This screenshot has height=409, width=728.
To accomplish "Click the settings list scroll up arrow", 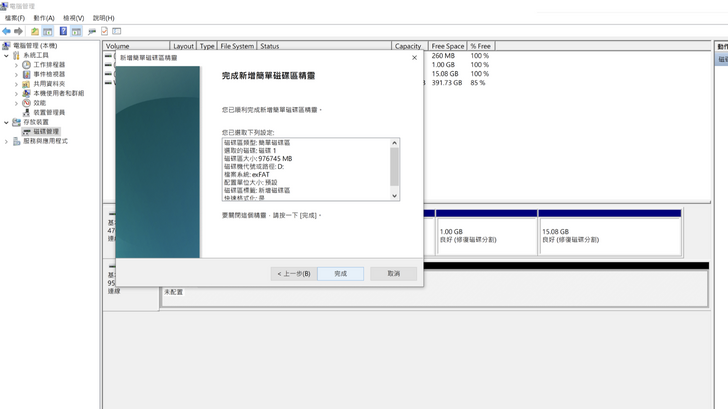I will pos(394,143).
